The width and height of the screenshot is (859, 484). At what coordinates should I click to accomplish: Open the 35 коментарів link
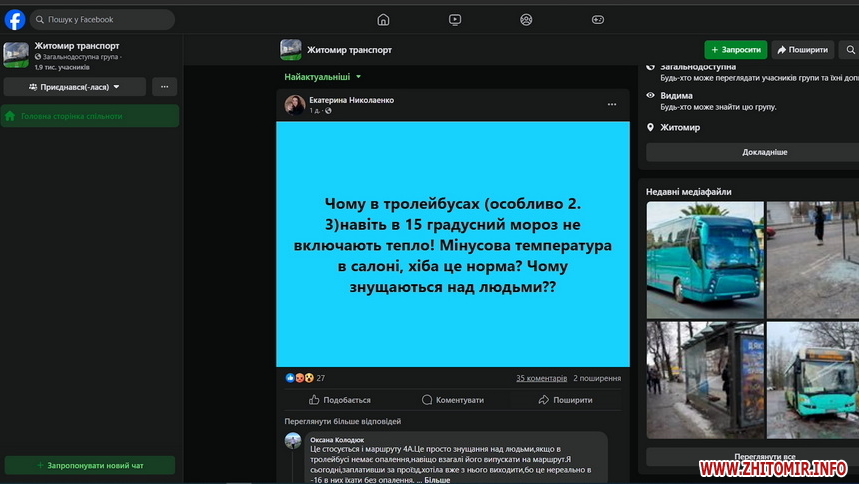pos(541,378)
